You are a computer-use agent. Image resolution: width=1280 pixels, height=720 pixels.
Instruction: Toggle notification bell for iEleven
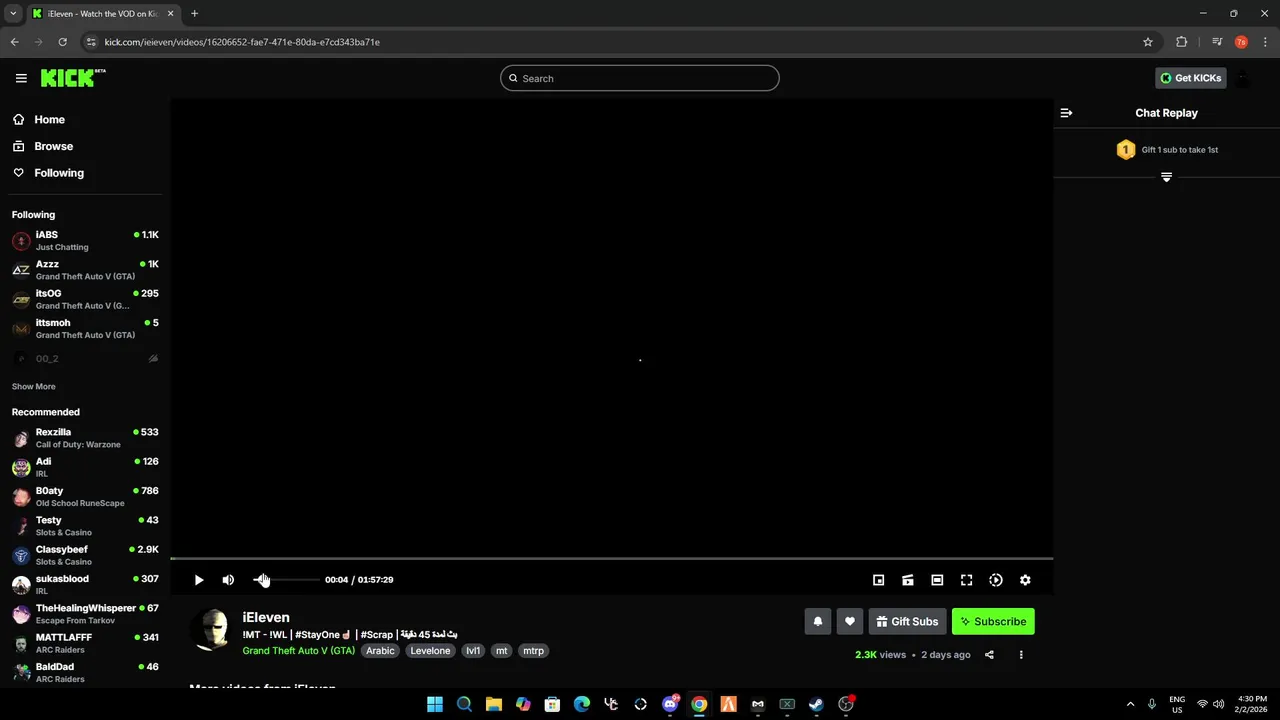coord(818,621)
